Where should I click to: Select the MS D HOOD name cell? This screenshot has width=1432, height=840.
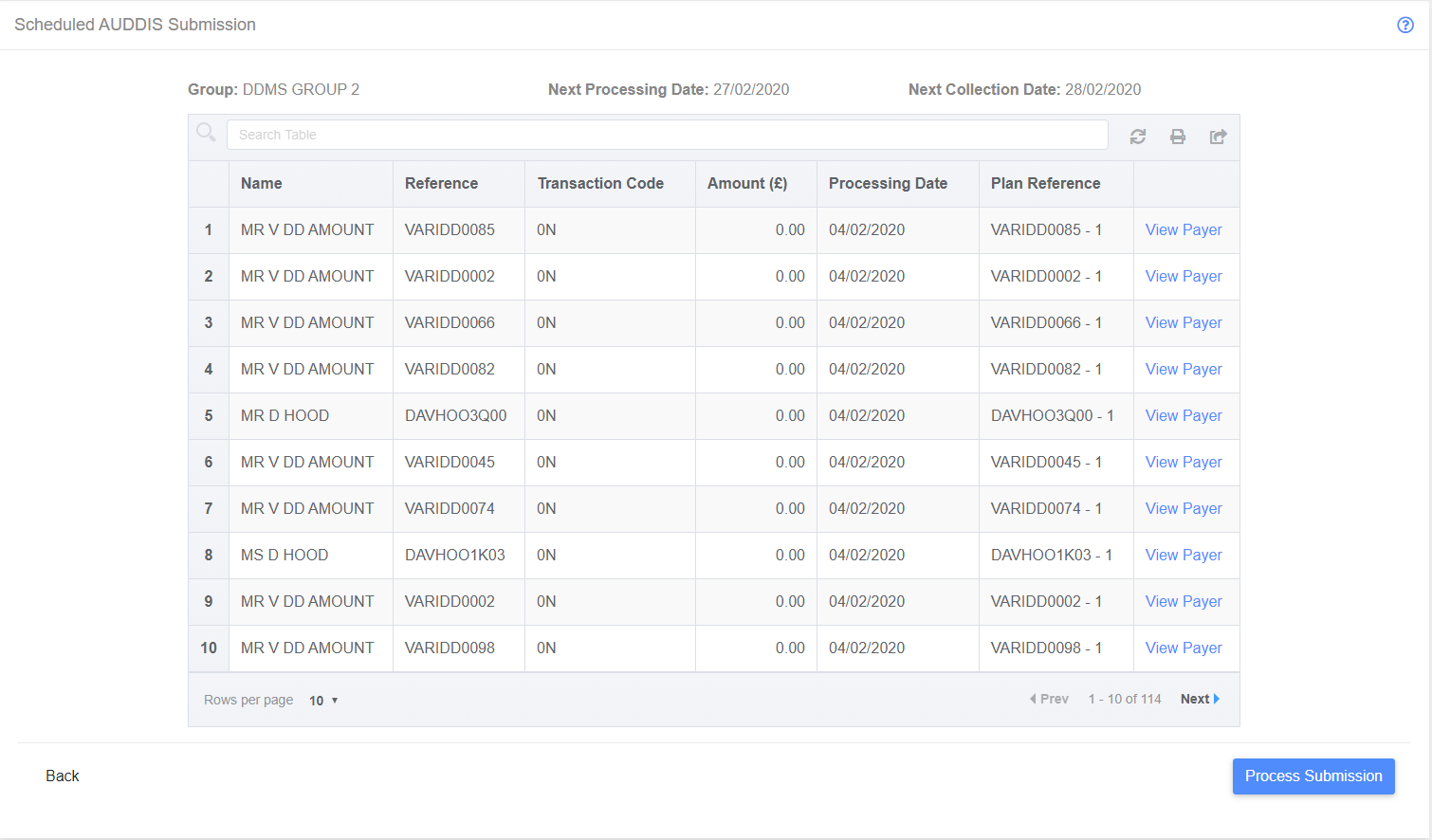(x=311, y=556)
